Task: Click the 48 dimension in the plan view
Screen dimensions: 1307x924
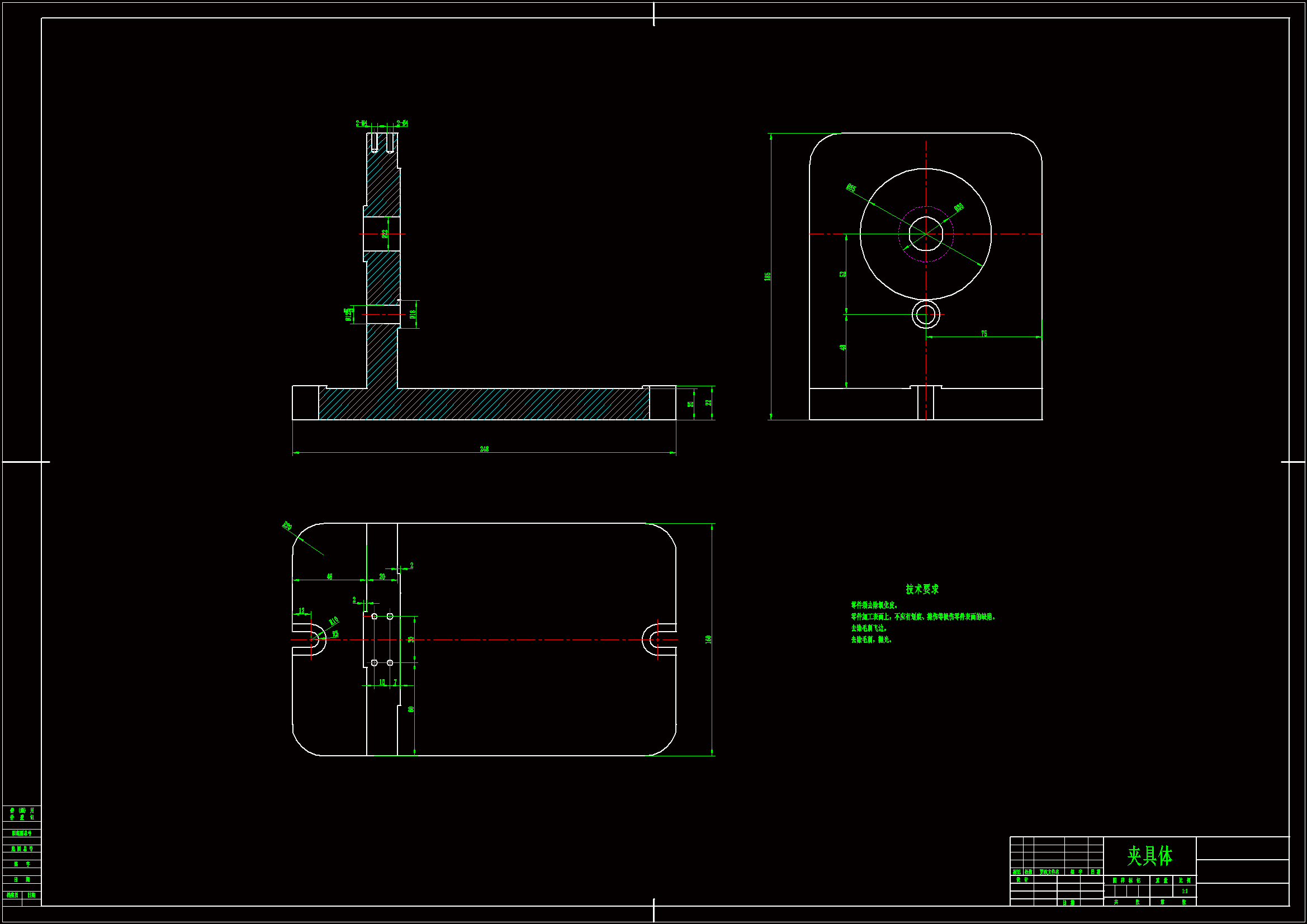Action: coord(329,577)
